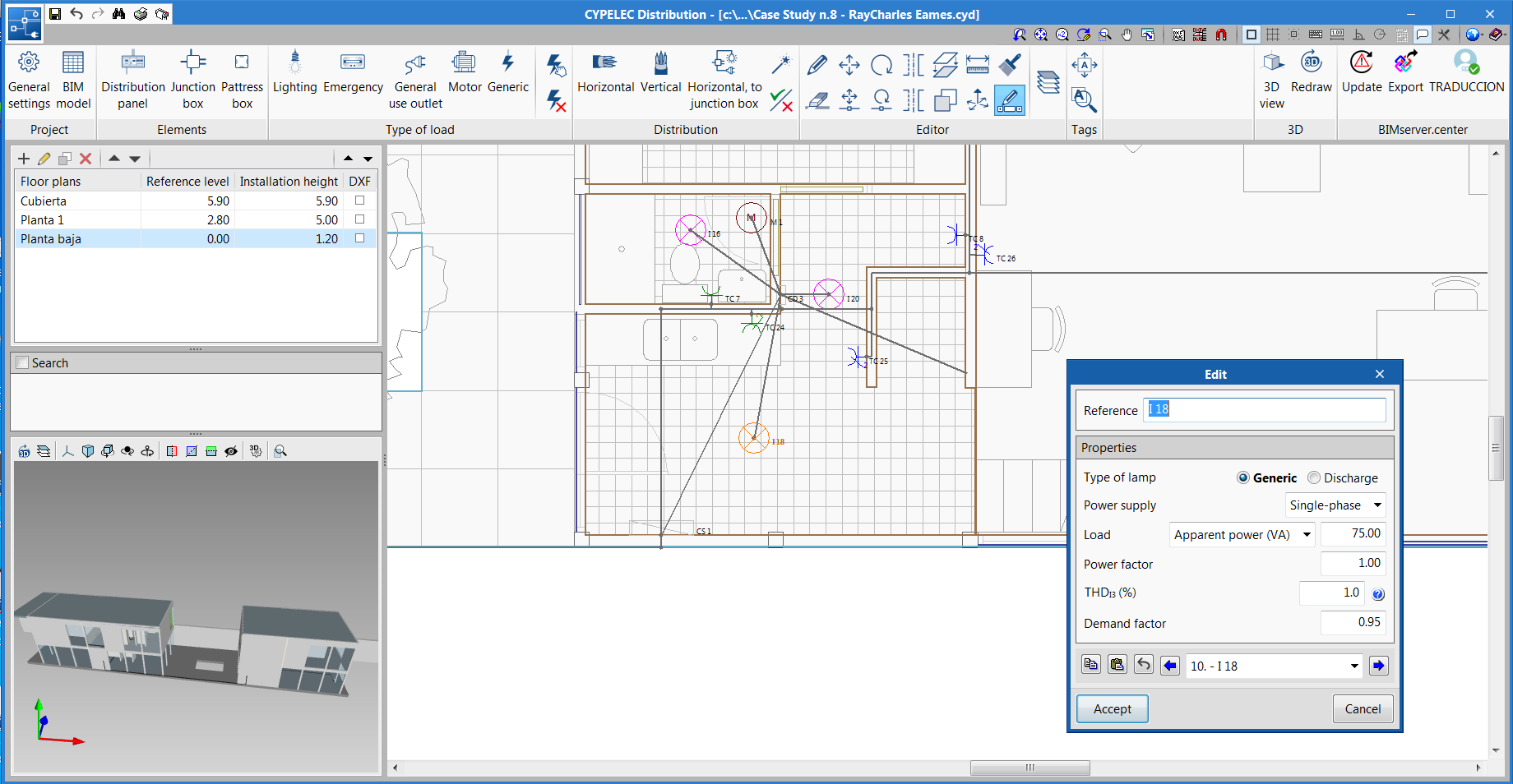Tick the DXF checkbox for Cubierta

tap(359, 201)
